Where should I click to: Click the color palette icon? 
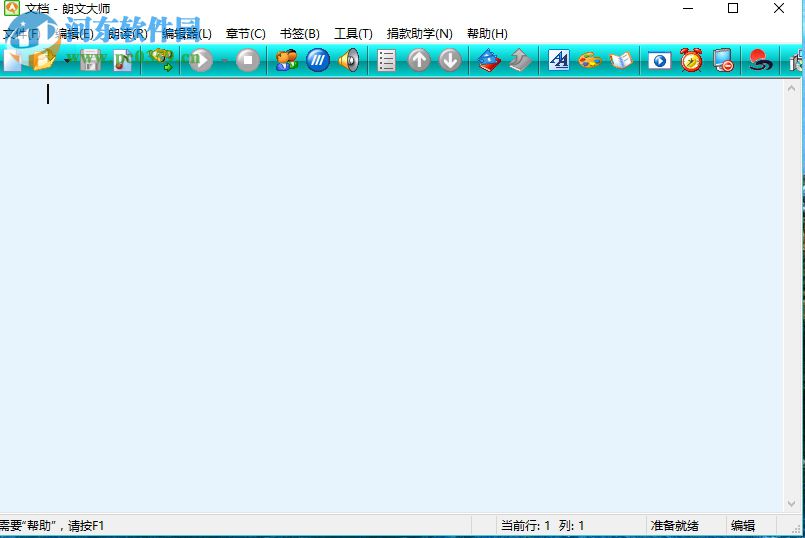590,61
